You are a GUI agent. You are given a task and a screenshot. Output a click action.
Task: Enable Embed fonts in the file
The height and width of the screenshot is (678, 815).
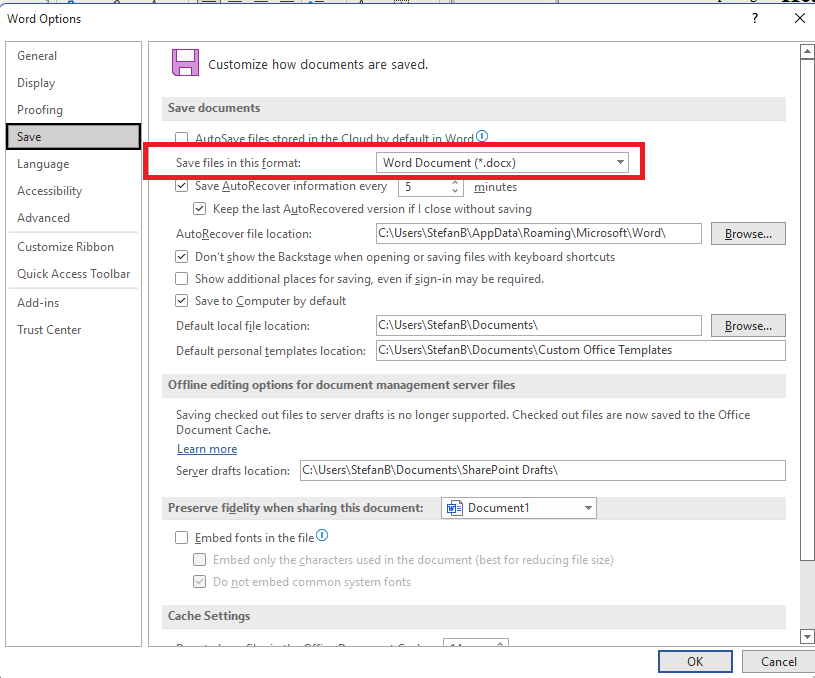pyautogui.click(x=181, y=538)
